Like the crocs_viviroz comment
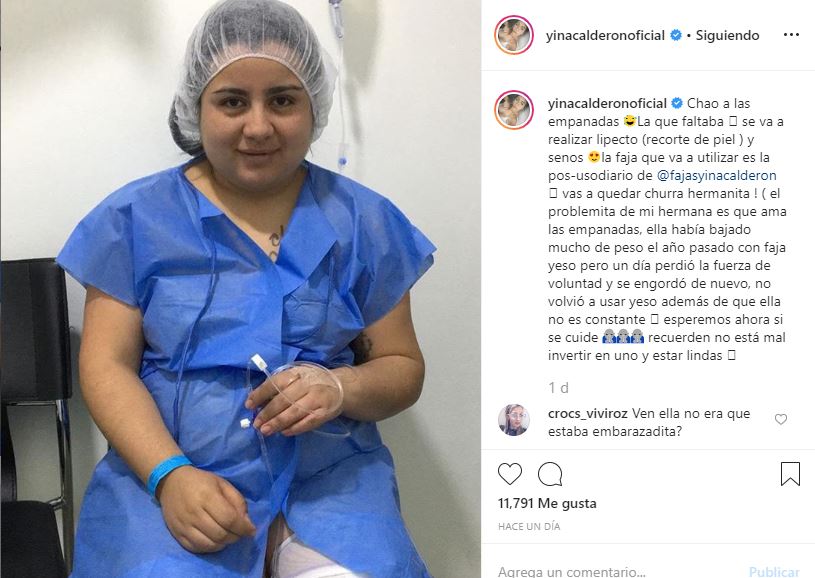 pos(781,419)
